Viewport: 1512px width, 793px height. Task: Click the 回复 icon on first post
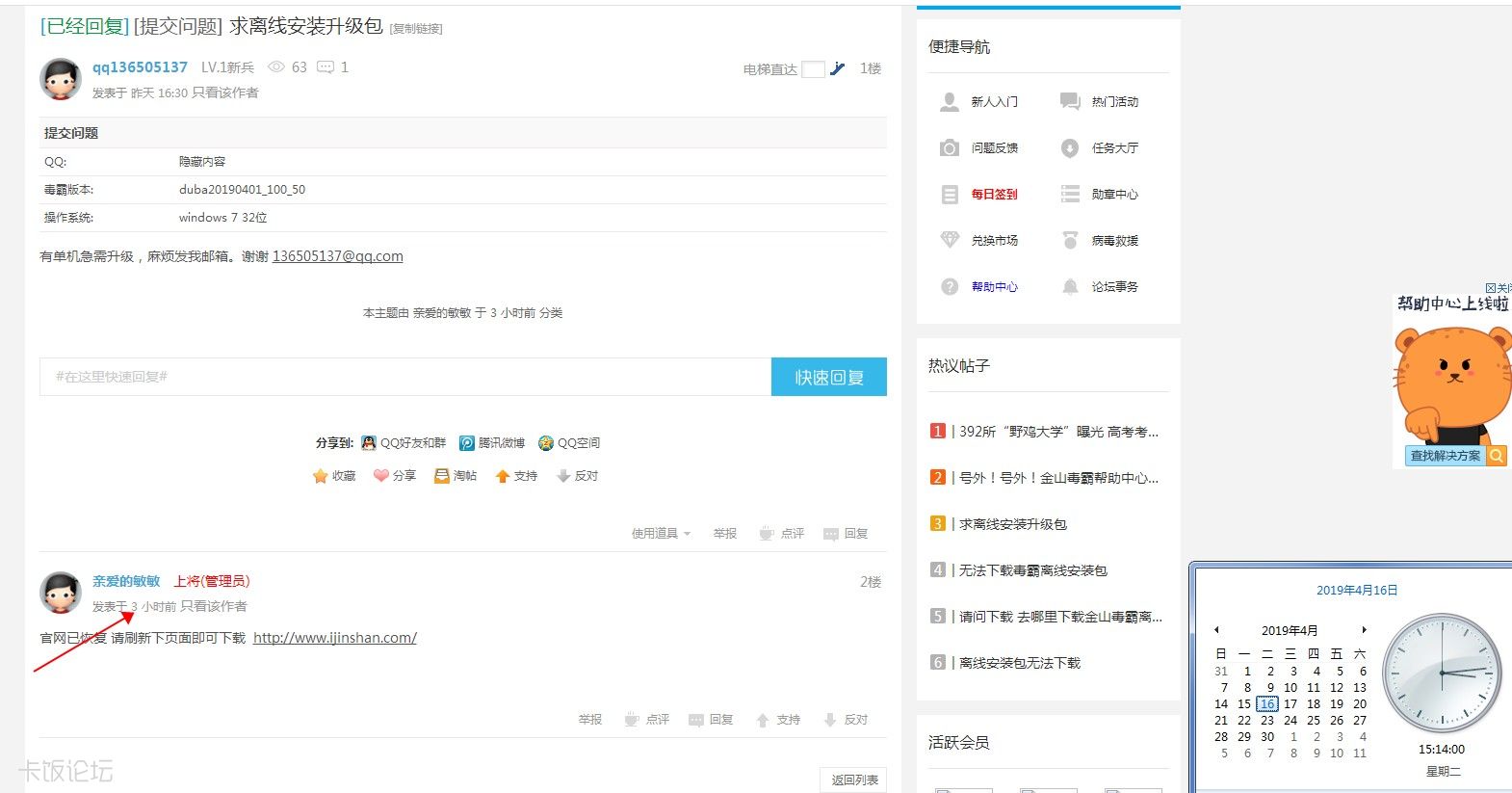point(831,534)
